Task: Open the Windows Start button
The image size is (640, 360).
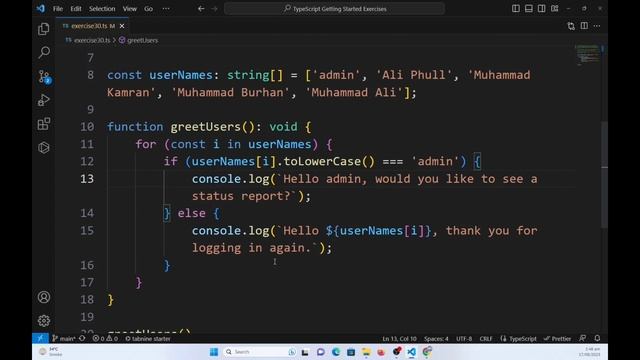Action: 213,352
